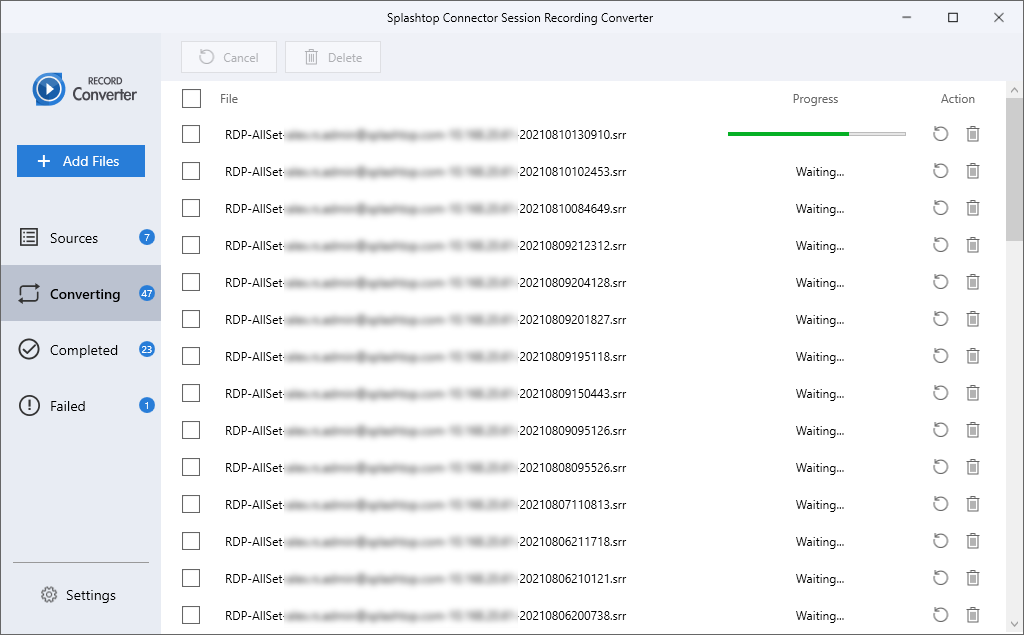Cancel conversion of file ending 20210809195118.srr
Screen dimensions: 1024x635
940,356
